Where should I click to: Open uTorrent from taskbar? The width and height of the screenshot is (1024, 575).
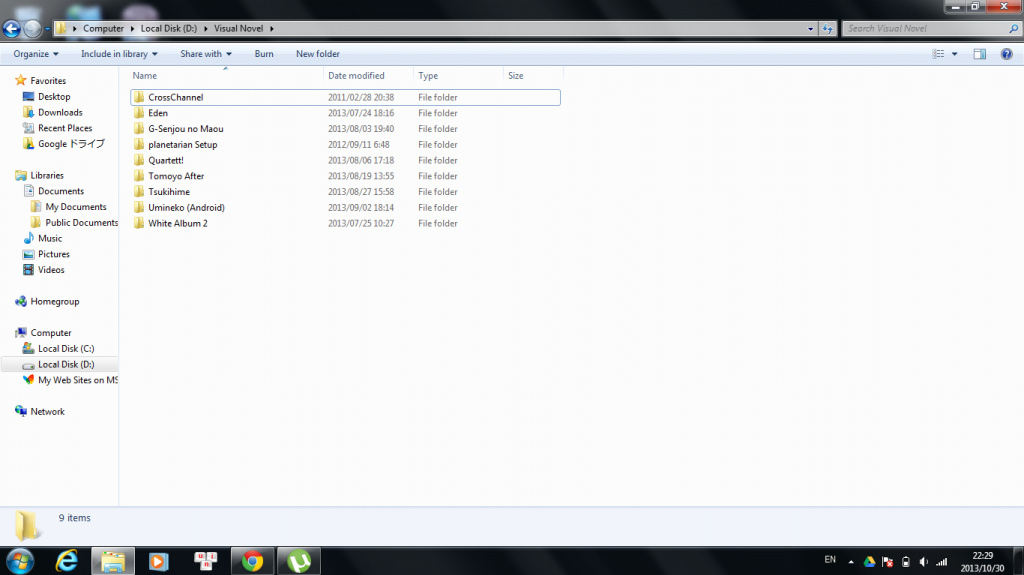tap(299, 561)
